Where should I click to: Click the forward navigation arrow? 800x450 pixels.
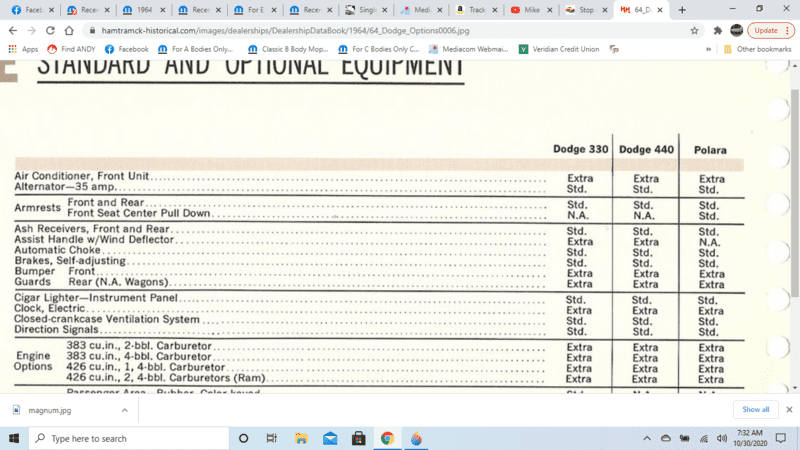point(32,31)
